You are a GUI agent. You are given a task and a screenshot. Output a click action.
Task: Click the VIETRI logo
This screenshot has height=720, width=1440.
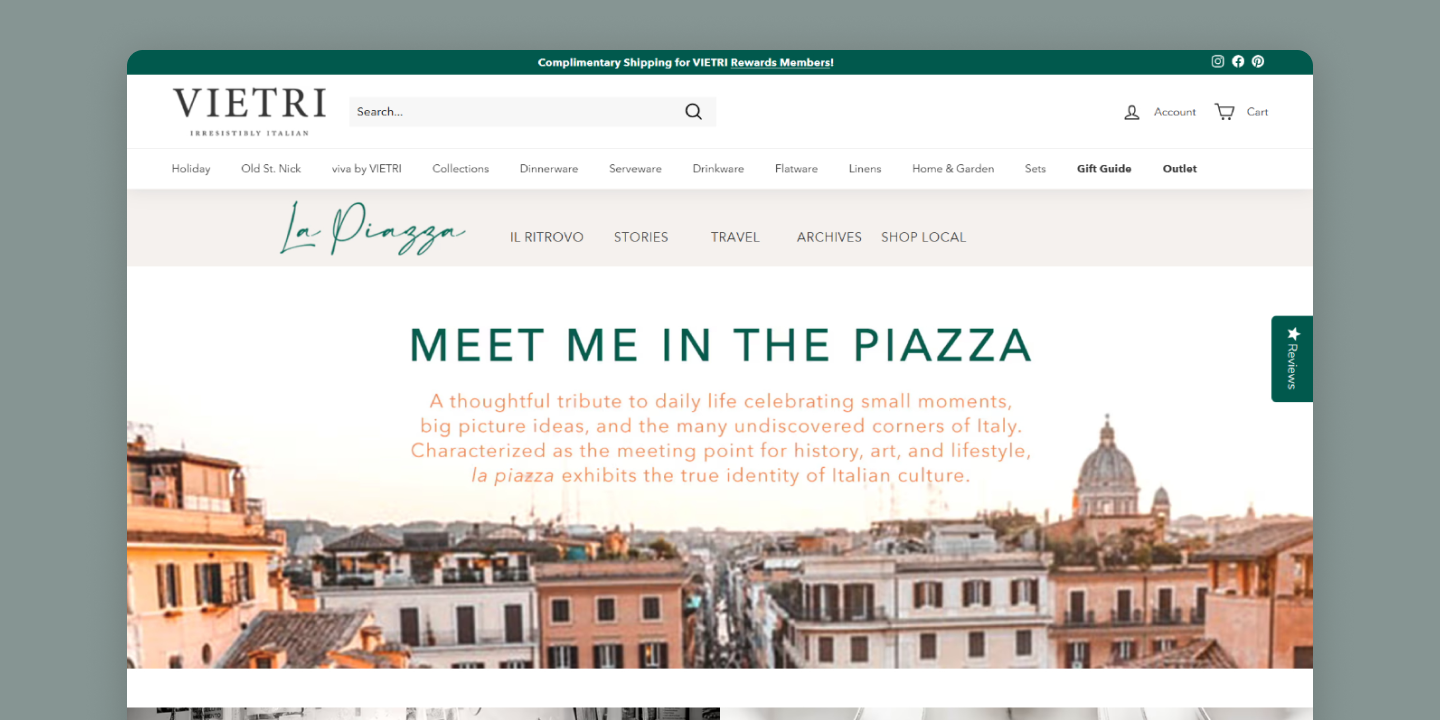click(x=249, y=111)
